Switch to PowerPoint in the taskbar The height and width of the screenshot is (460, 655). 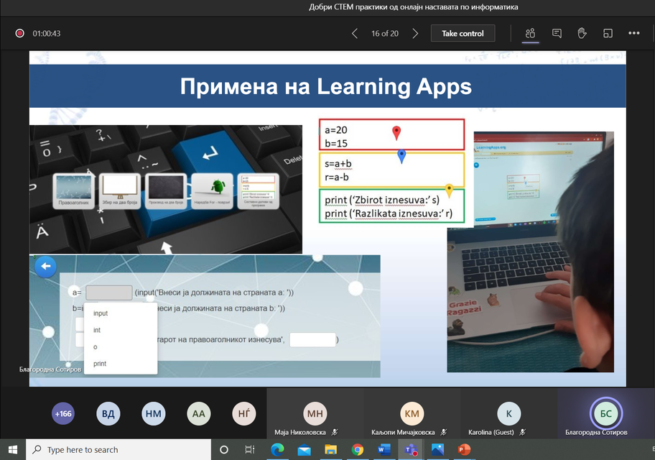pos(464,450)
